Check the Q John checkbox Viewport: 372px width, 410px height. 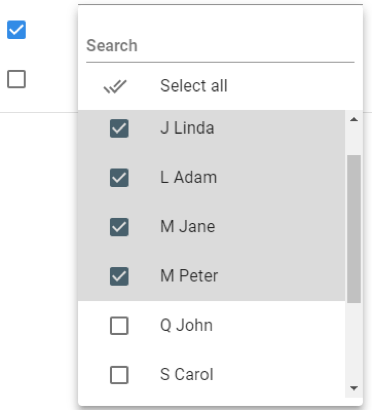[119, 326]
